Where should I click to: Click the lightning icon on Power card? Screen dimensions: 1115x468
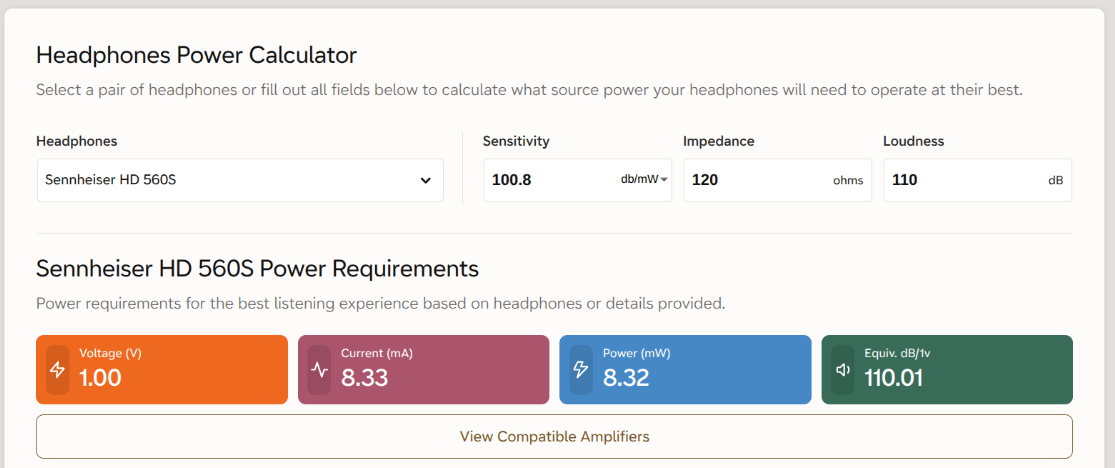[581, 370]
